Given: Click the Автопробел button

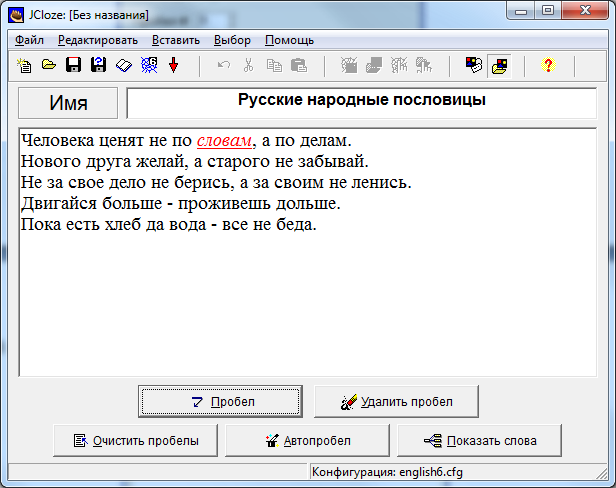Looking at the screenshot, I should [307, 440].
